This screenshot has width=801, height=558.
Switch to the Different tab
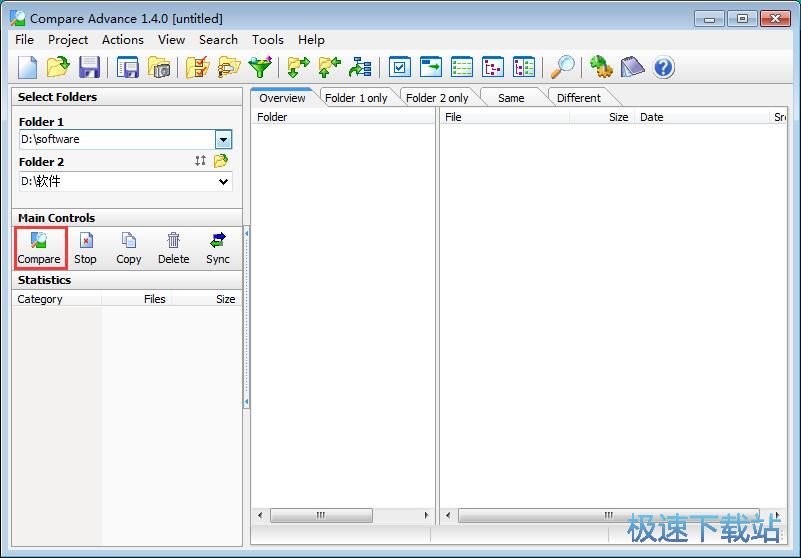tap(578, 98)
